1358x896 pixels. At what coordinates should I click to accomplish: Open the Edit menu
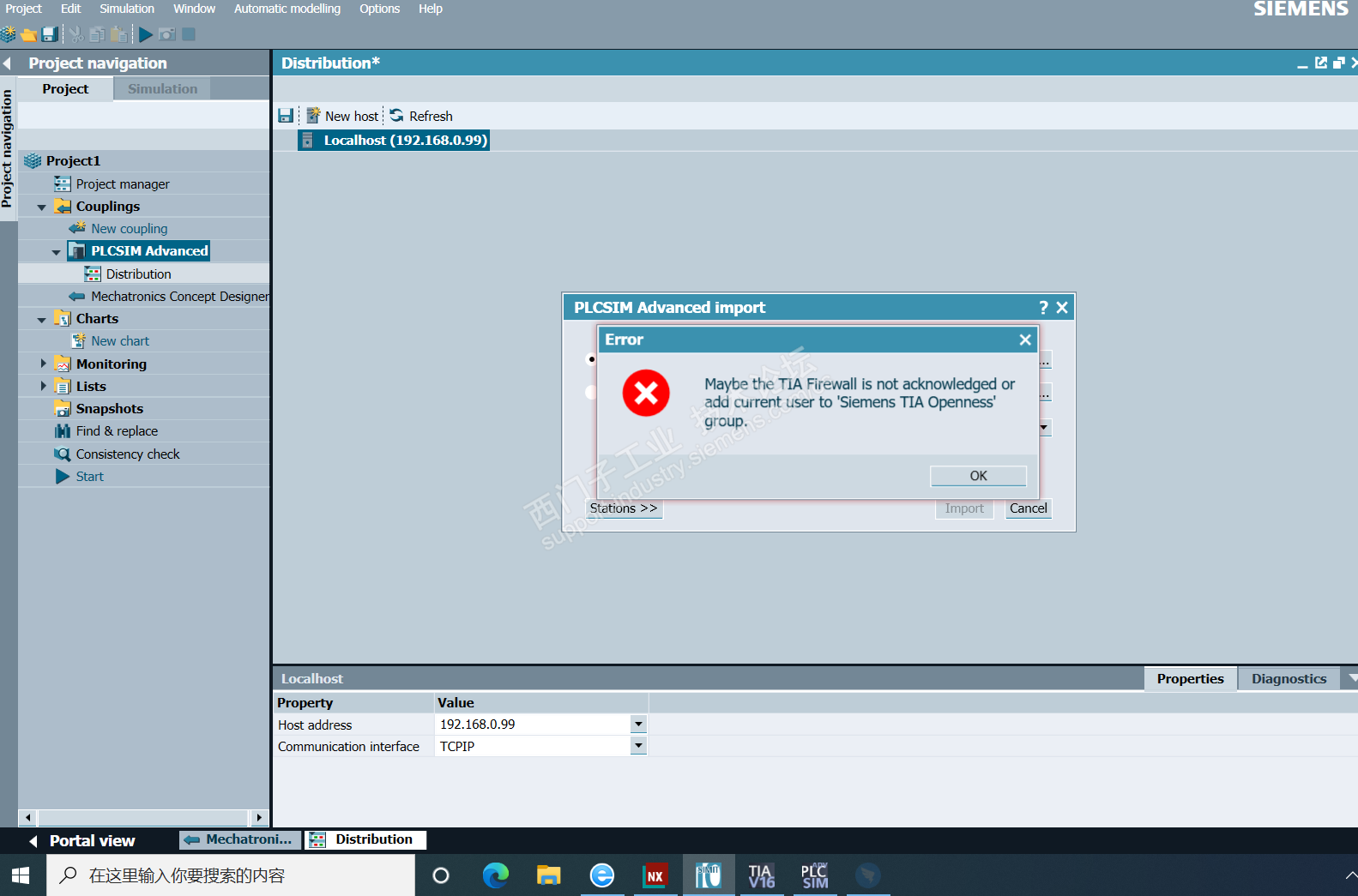[x=71, y=9]
